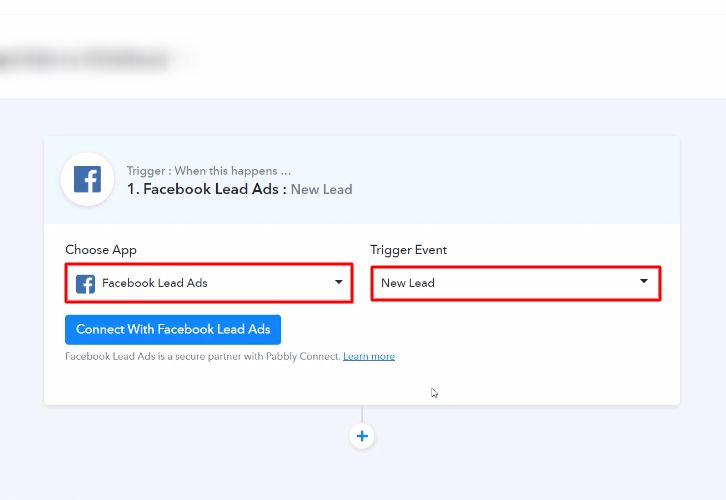The image size is (726, 500).
Task: Click the connector line below the trigger card
Action: [362, 414]
